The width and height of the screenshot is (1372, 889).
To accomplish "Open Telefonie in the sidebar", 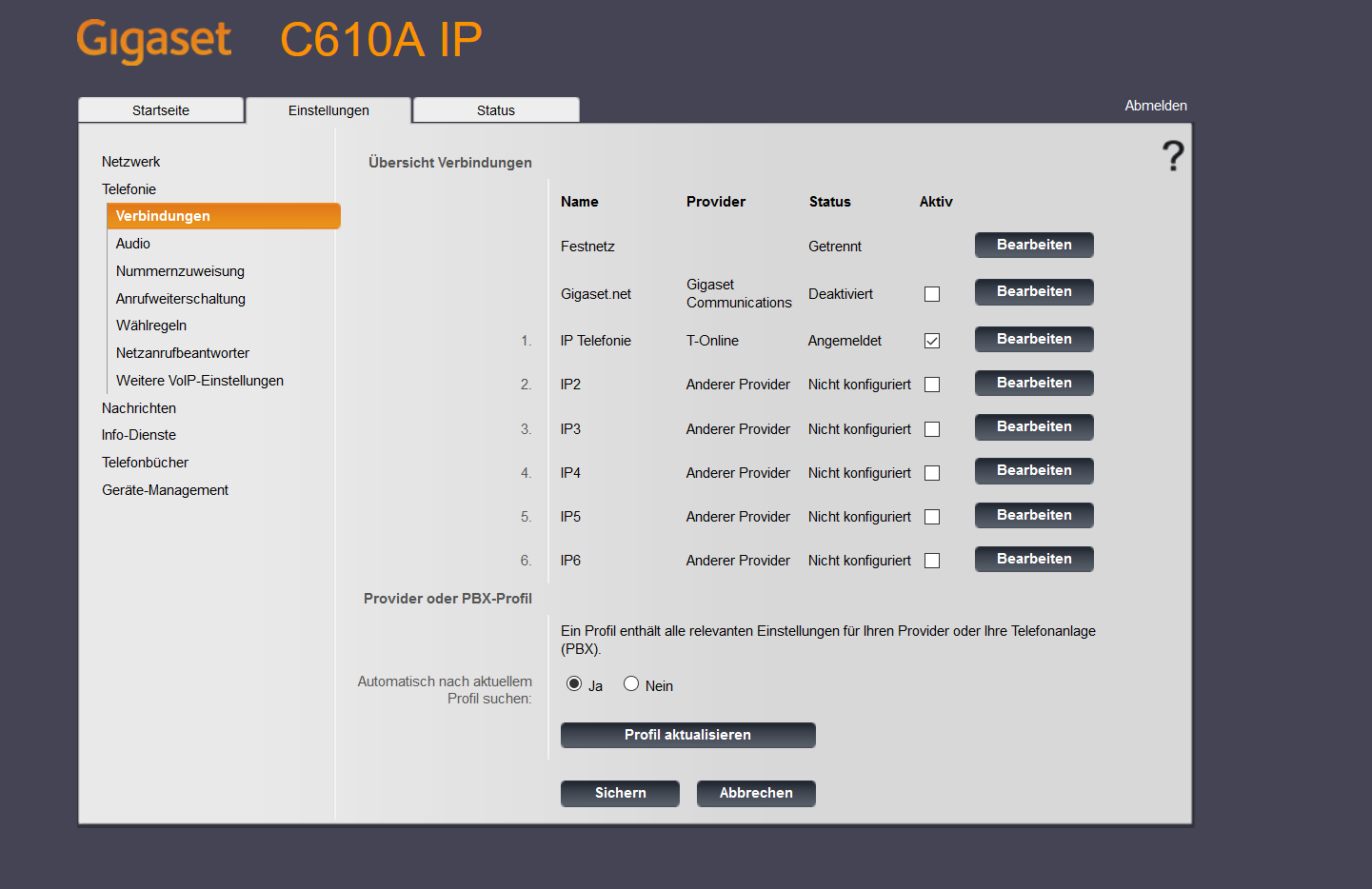I will pyautogui.click(x=129, y=189).
